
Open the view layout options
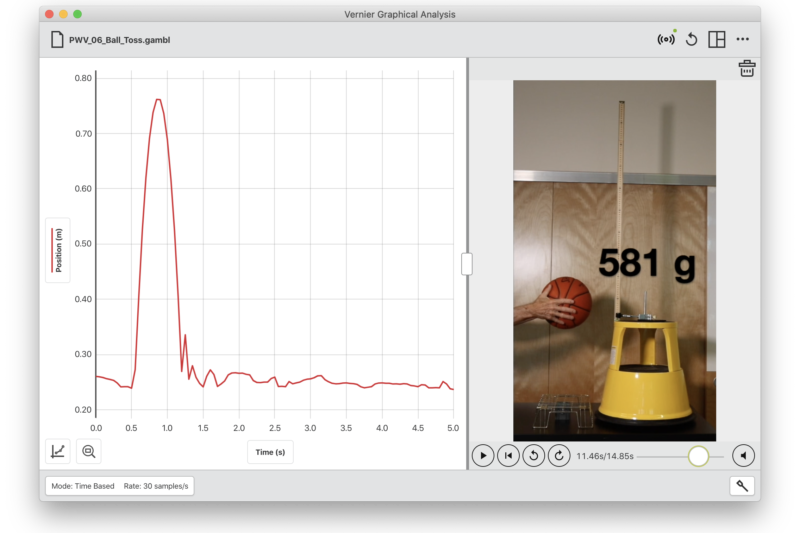coord(717,39)
